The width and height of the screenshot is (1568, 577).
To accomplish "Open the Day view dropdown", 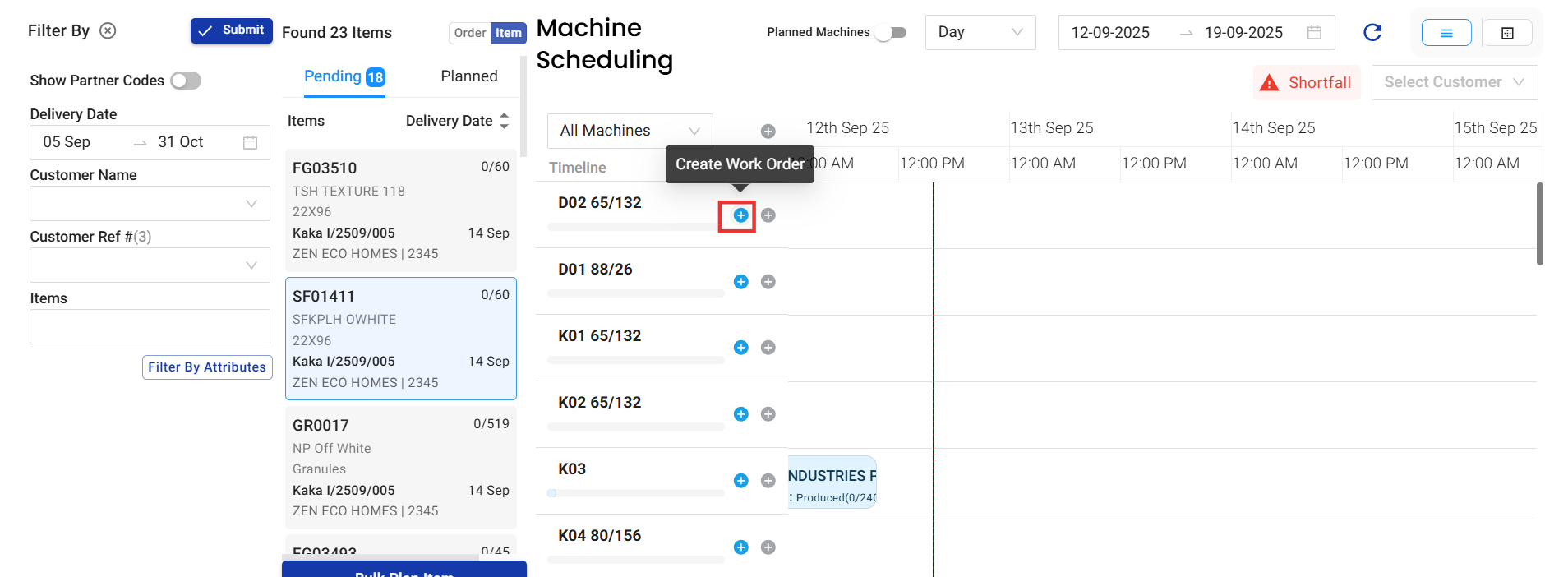I will [x=980, y=33].
